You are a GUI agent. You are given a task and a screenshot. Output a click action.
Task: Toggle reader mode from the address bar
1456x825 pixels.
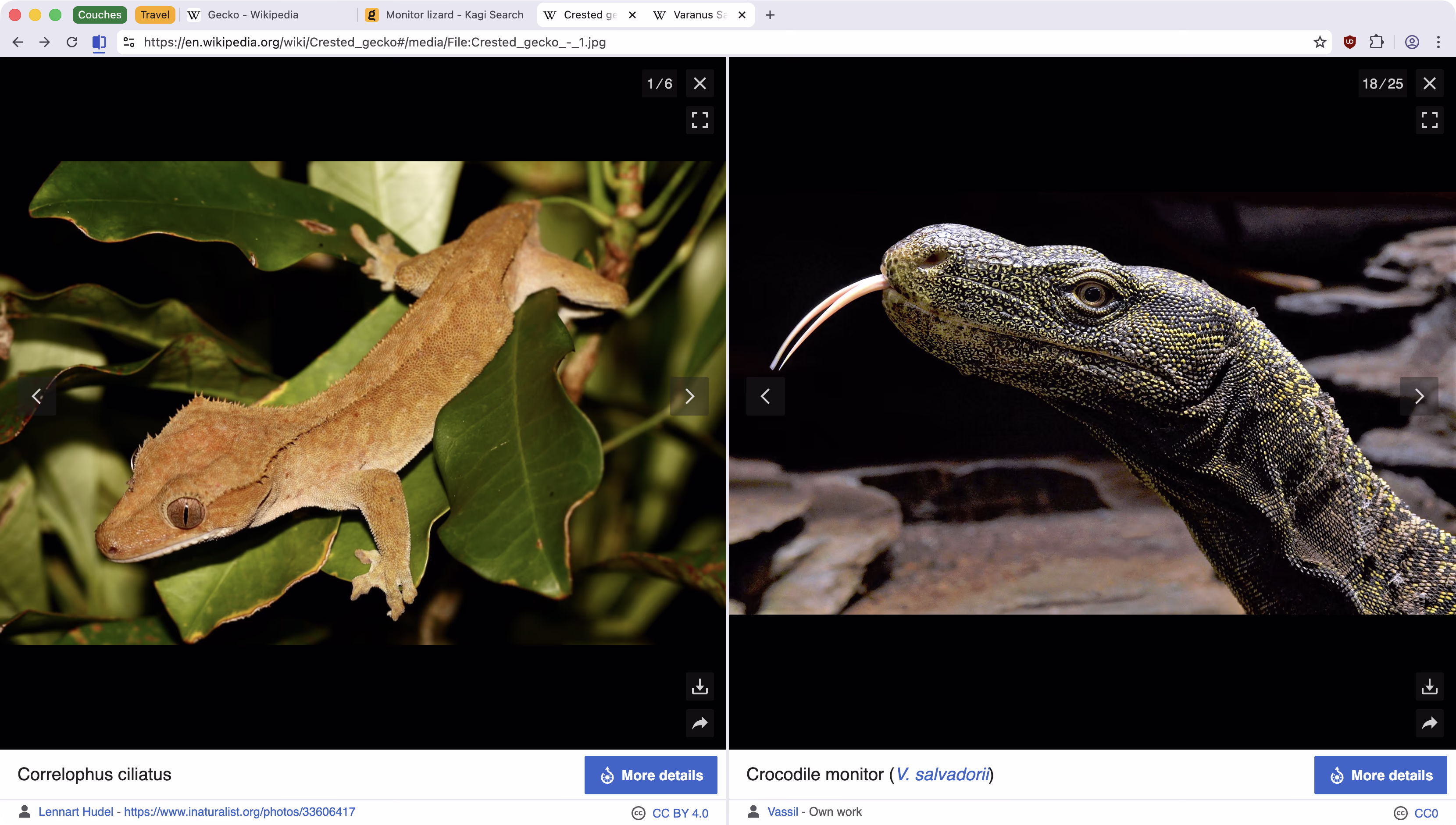click(x=99, y=41)
